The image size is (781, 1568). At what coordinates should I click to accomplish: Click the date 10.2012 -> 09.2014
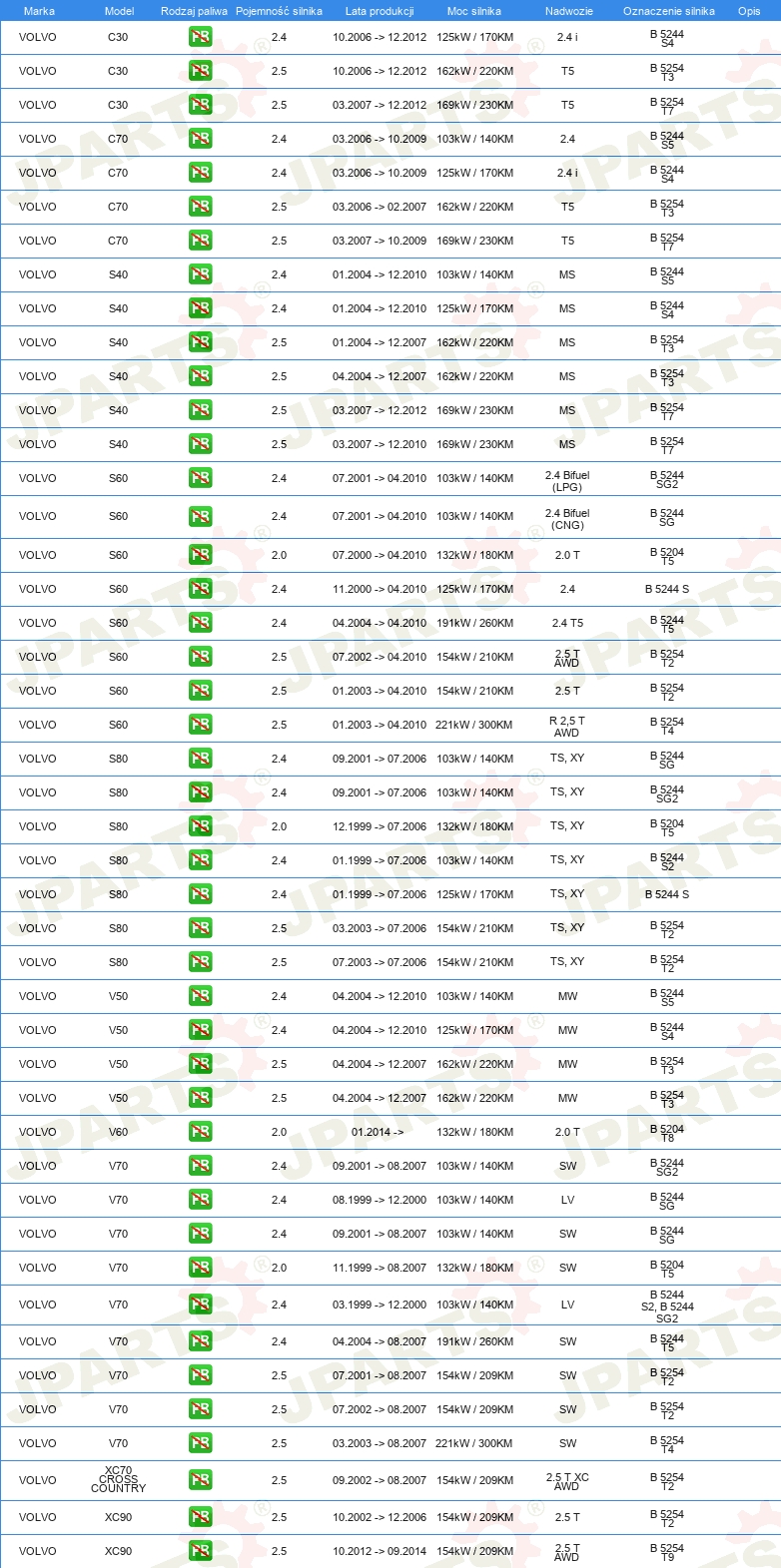(x=380, y=1551)
